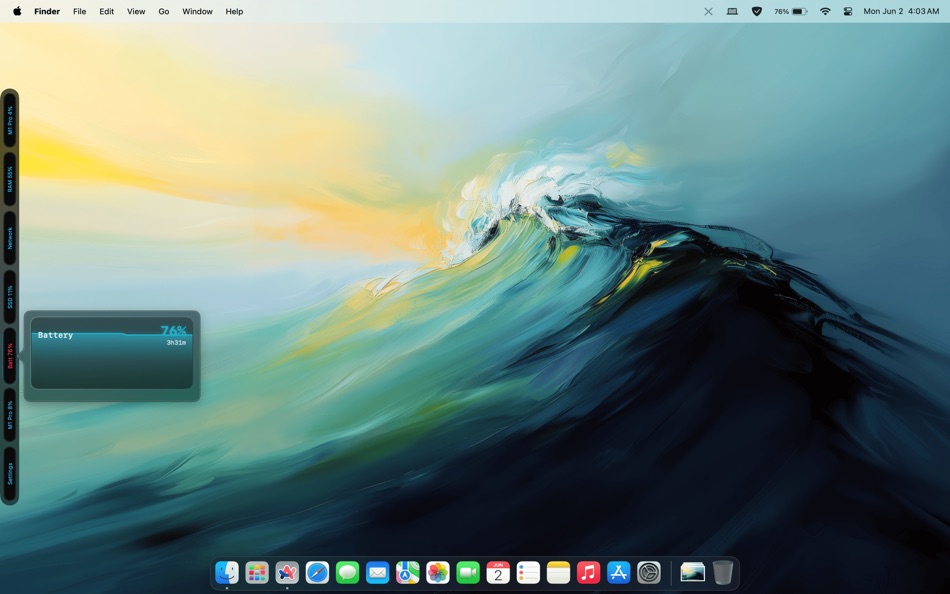This screenshot has height=594, width=950.
Task: Open Mail from the Dock
Action: 377,572
